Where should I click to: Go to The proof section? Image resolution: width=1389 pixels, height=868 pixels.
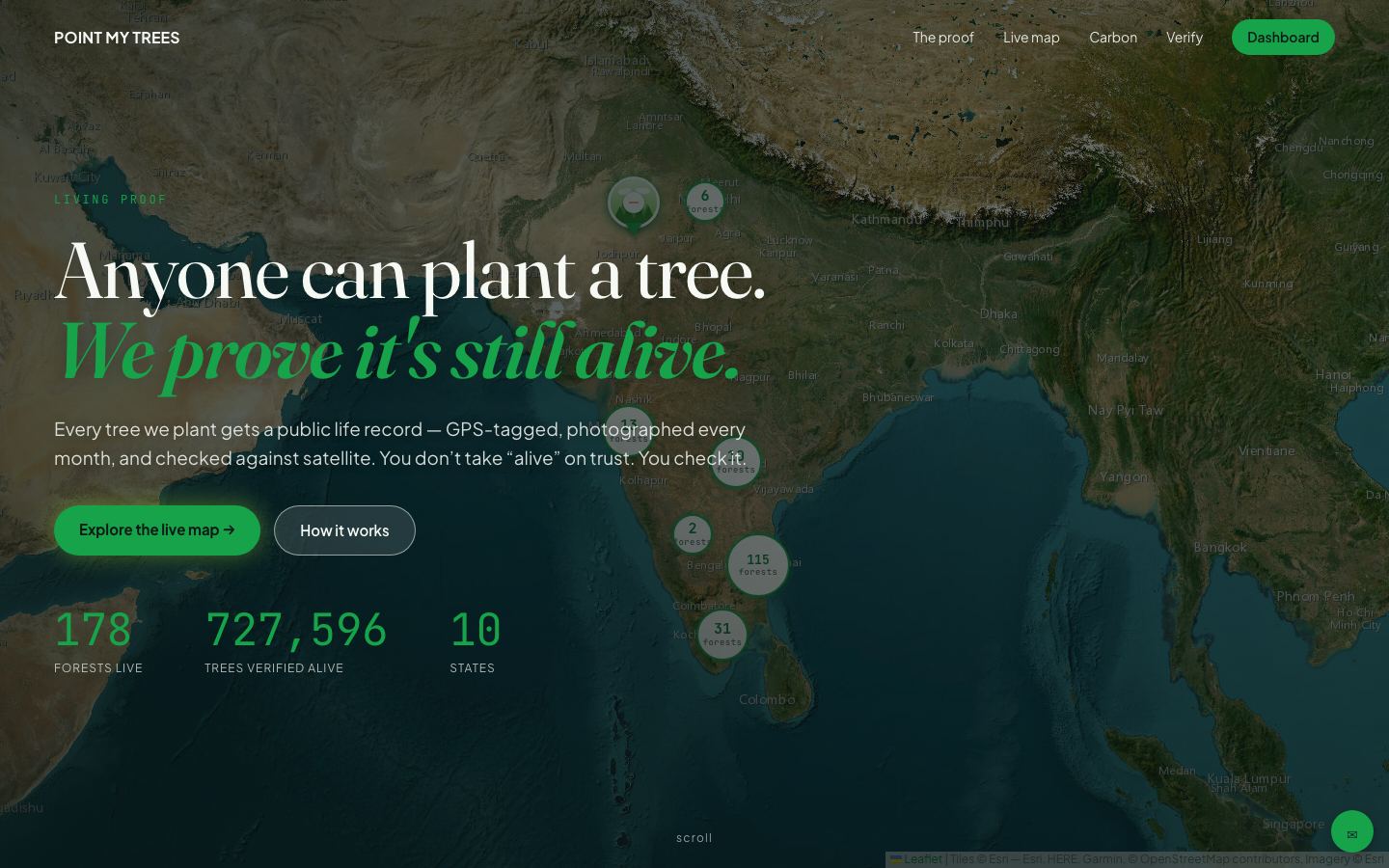point(942,38)
